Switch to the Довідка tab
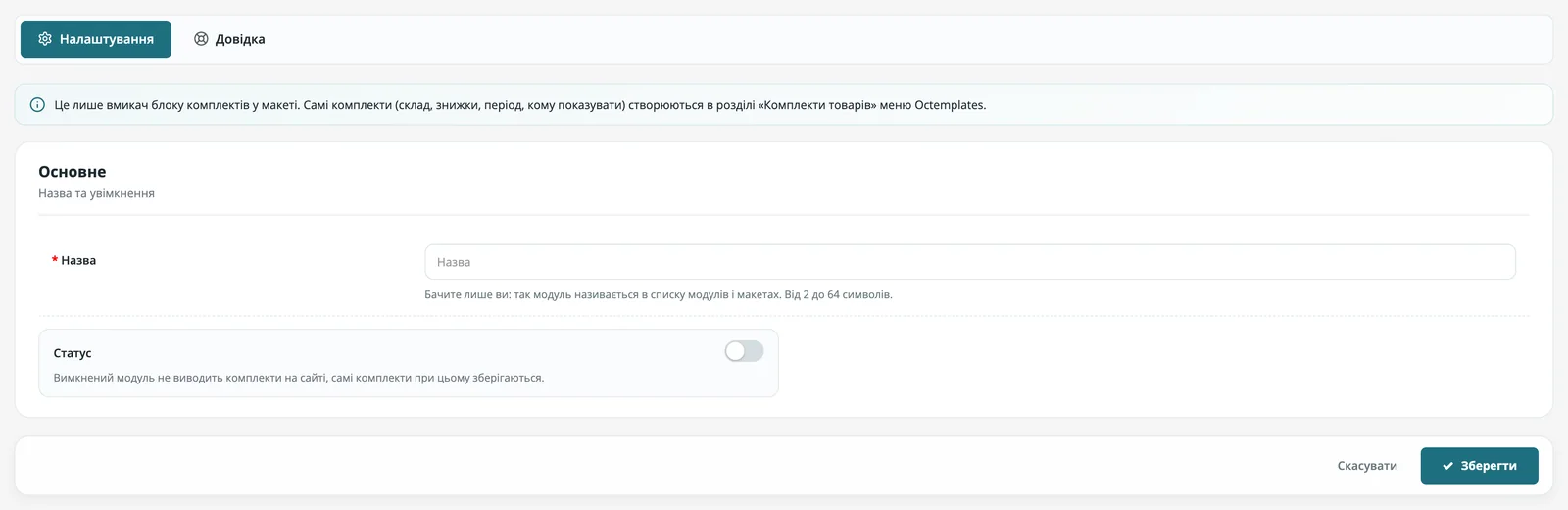This screenshot has height=510, width=1568. tap(229, 39)
